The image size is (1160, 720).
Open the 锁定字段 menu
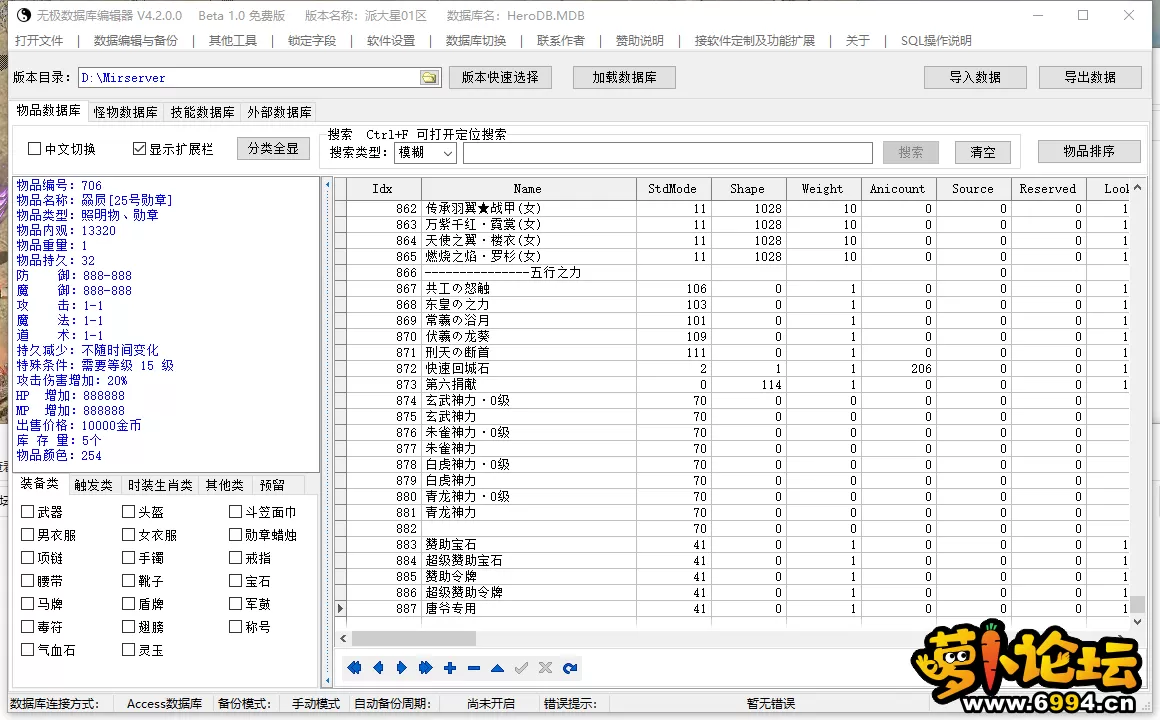click(x=312, y=41)
